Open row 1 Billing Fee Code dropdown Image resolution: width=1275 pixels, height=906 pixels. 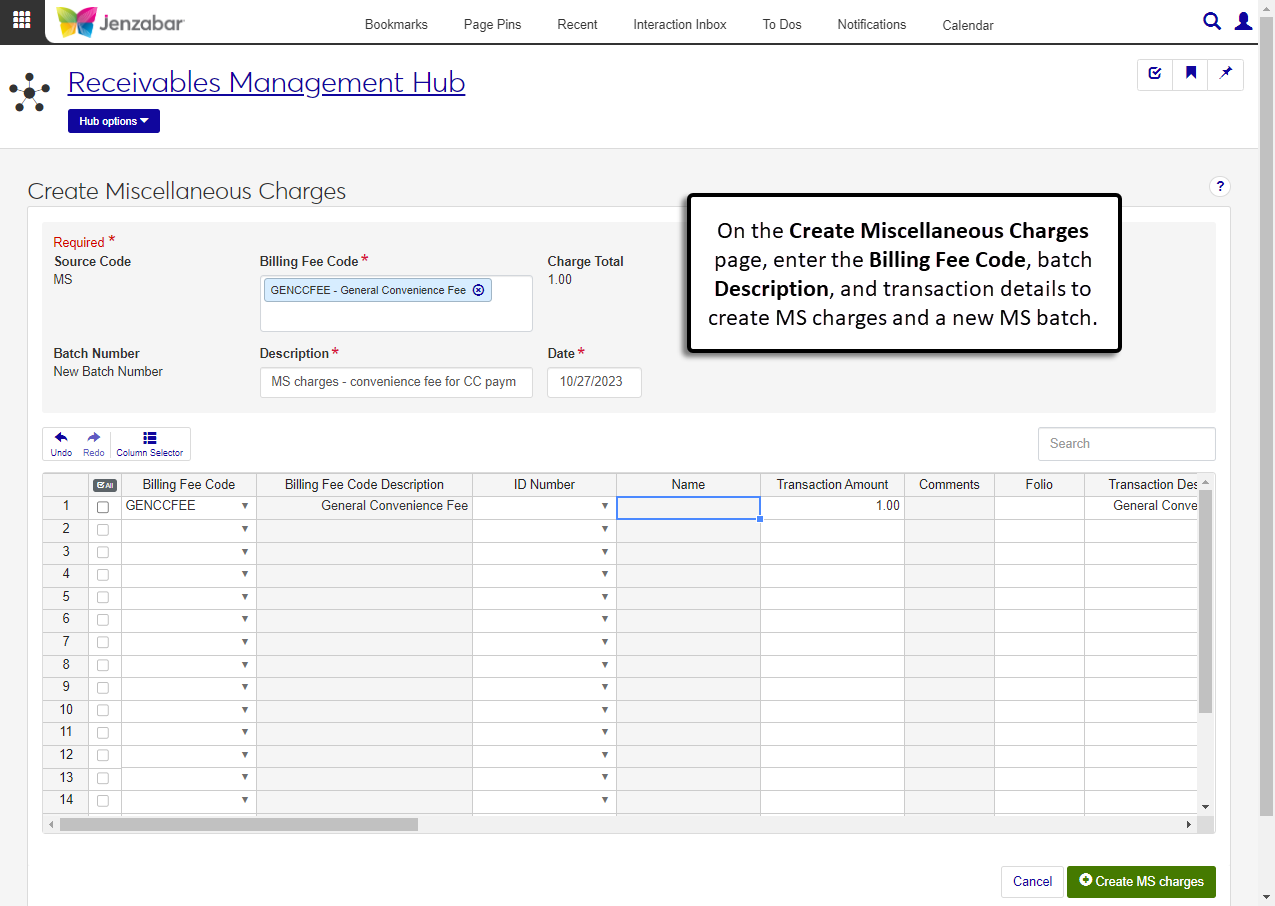click(x=245, y=506)
